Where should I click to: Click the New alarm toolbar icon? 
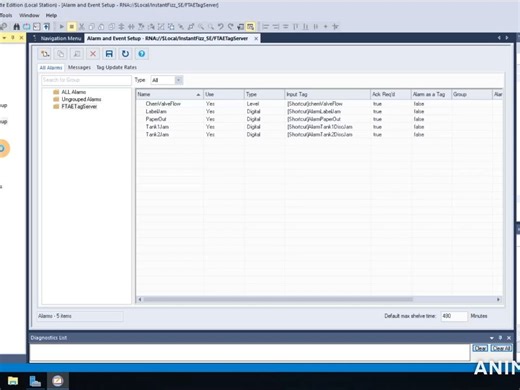[x=45, y=54]
